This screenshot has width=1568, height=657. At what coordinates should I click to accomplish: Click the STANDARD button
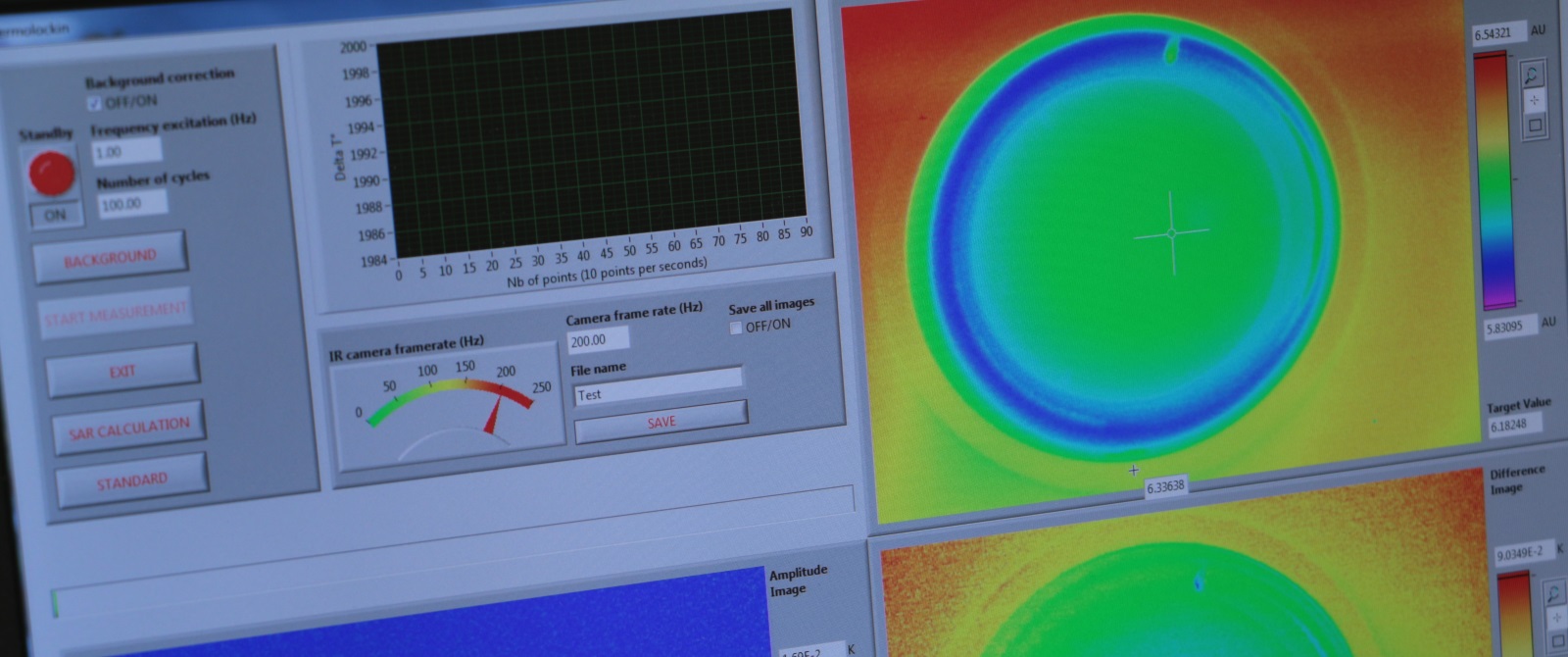[x=132, y=480]
